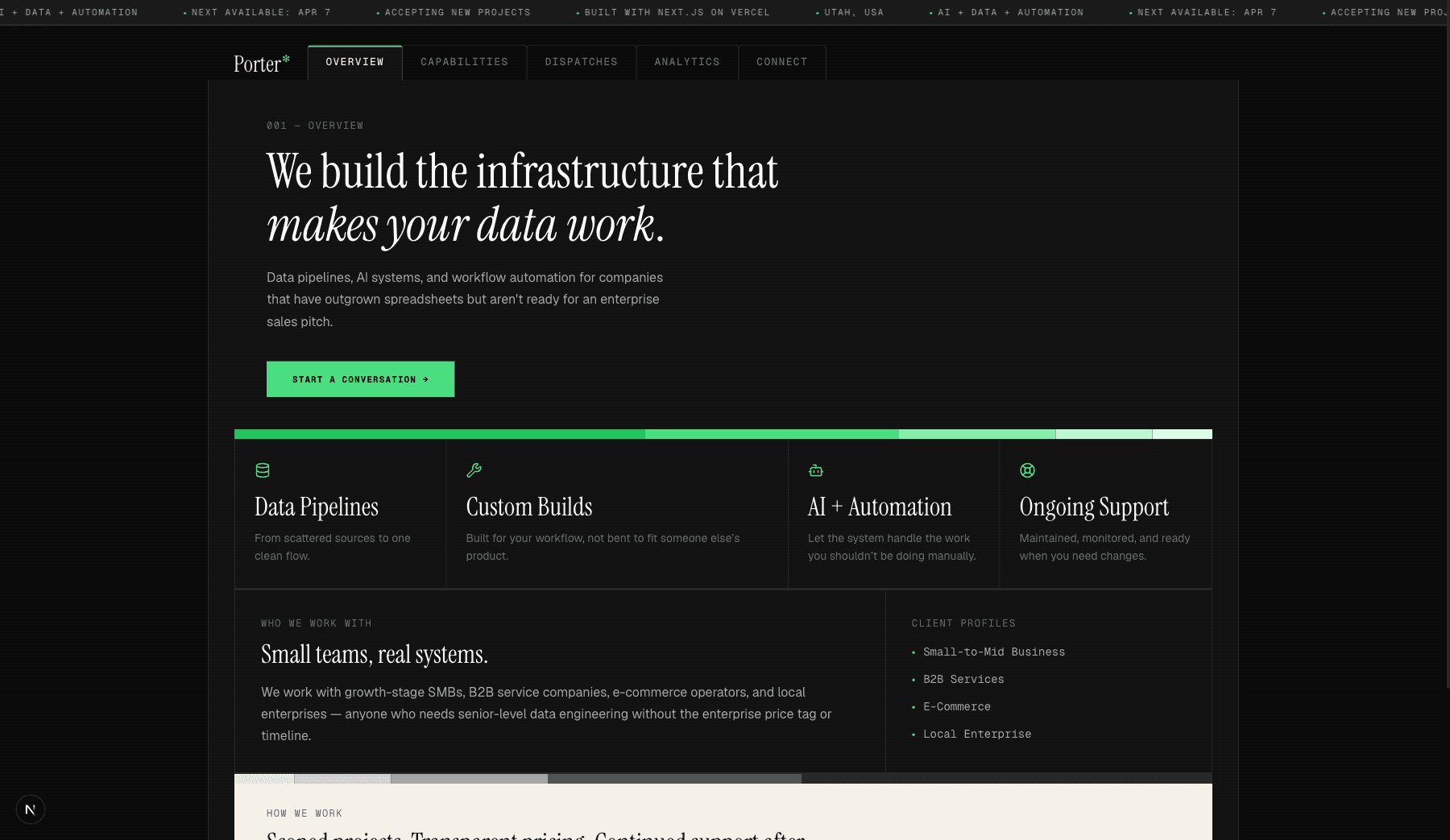Switch to the CAPABILITIES tab
The height and width of the screenshot is (840, 1450).
pyautogui.click(x=464, y=62)
